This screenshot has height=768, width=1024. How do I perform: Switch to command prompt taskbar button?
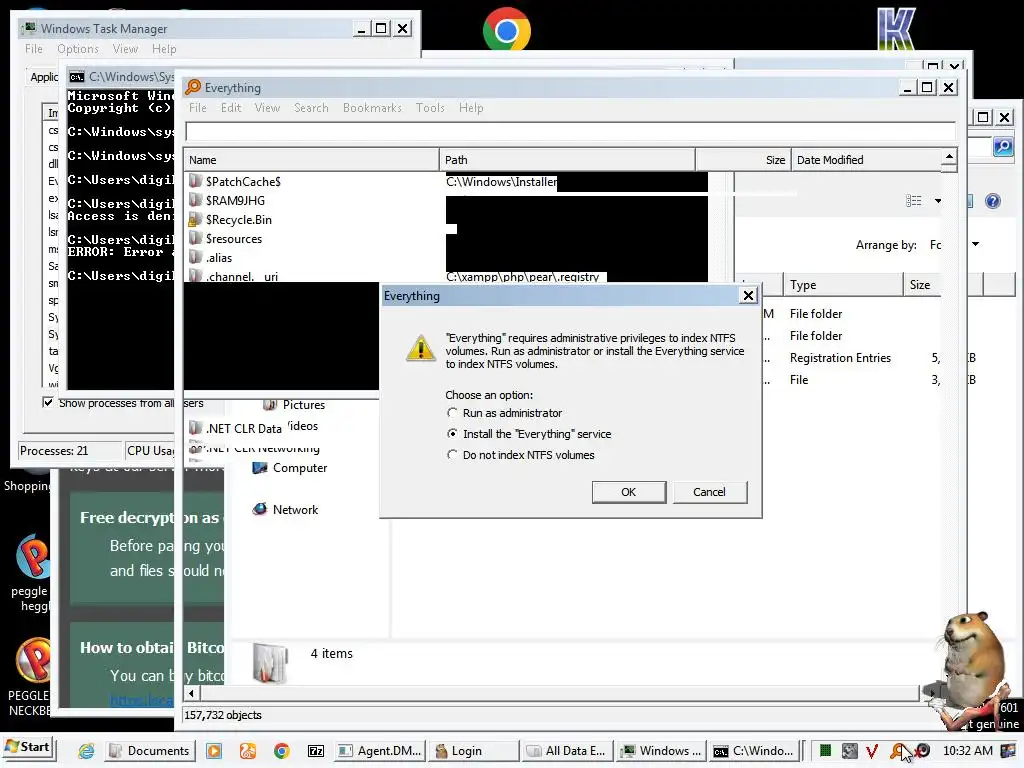click(x=754, y=751)
